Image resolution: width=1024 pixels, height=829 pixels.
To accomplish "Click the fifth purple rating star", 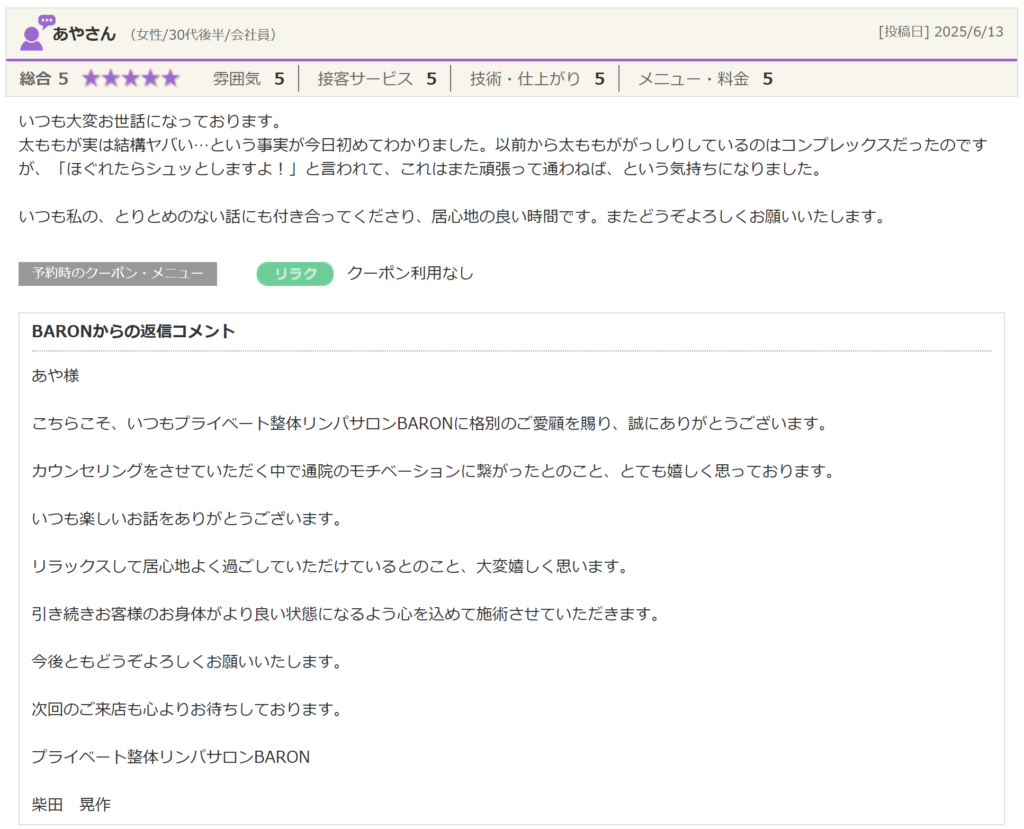I will 169,79.
